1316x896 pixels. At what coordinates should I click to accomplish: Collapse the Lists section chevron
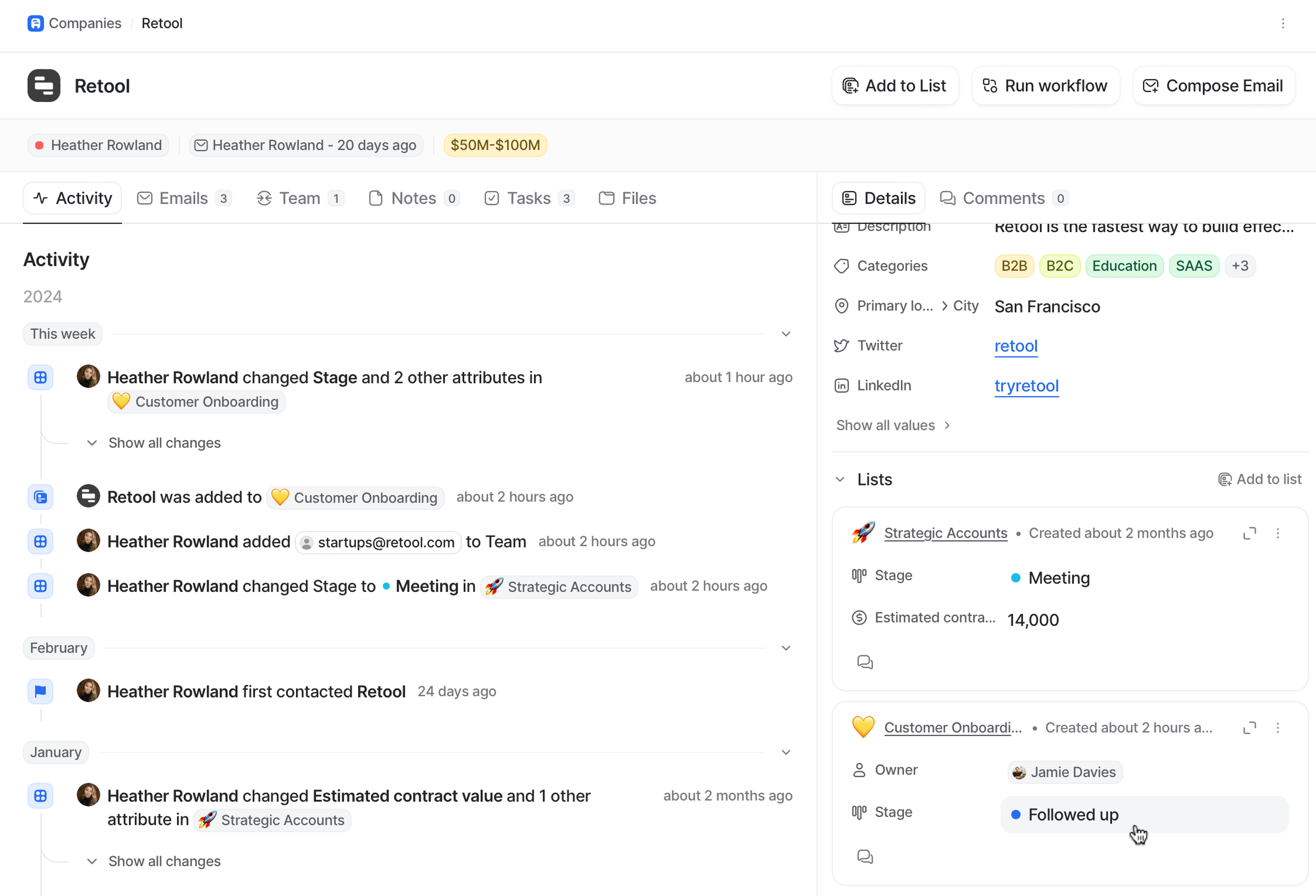(x=840, y=479)
